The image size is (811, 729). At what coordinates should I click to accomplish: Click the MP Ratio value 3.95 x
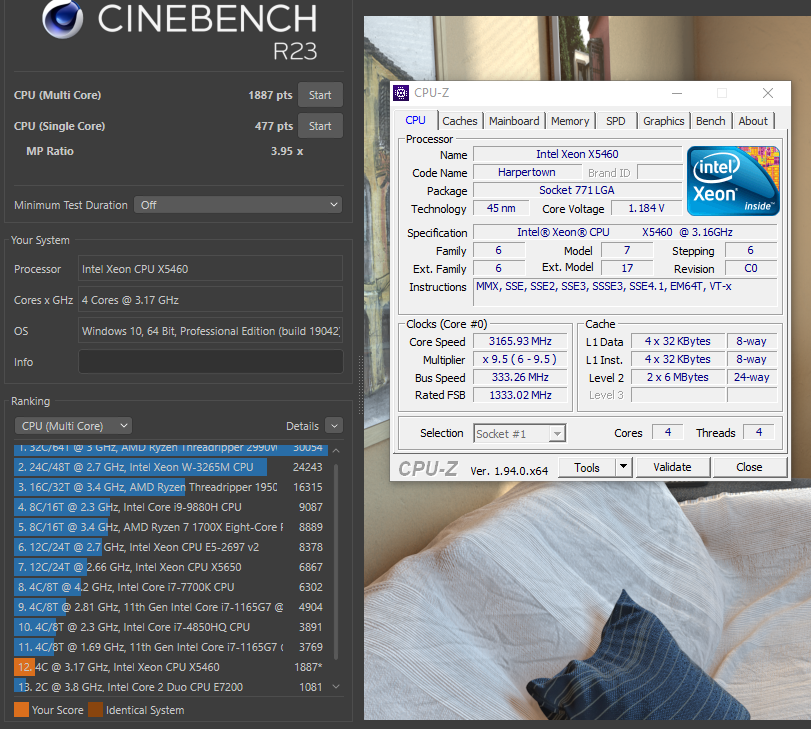287,151
